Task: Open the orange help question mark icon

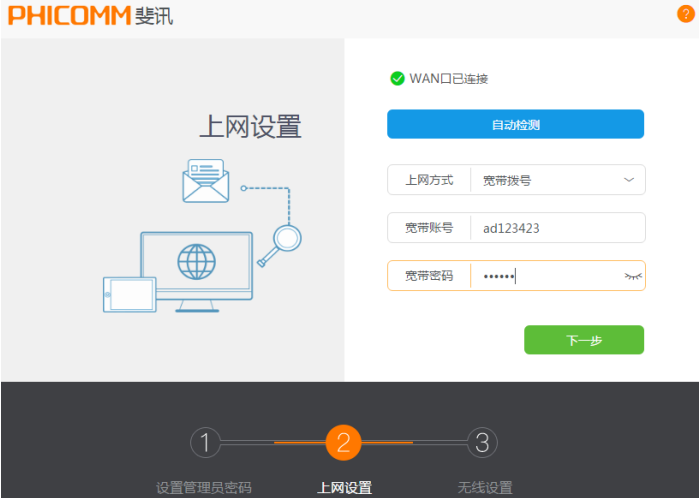Action: click(685, 13)
